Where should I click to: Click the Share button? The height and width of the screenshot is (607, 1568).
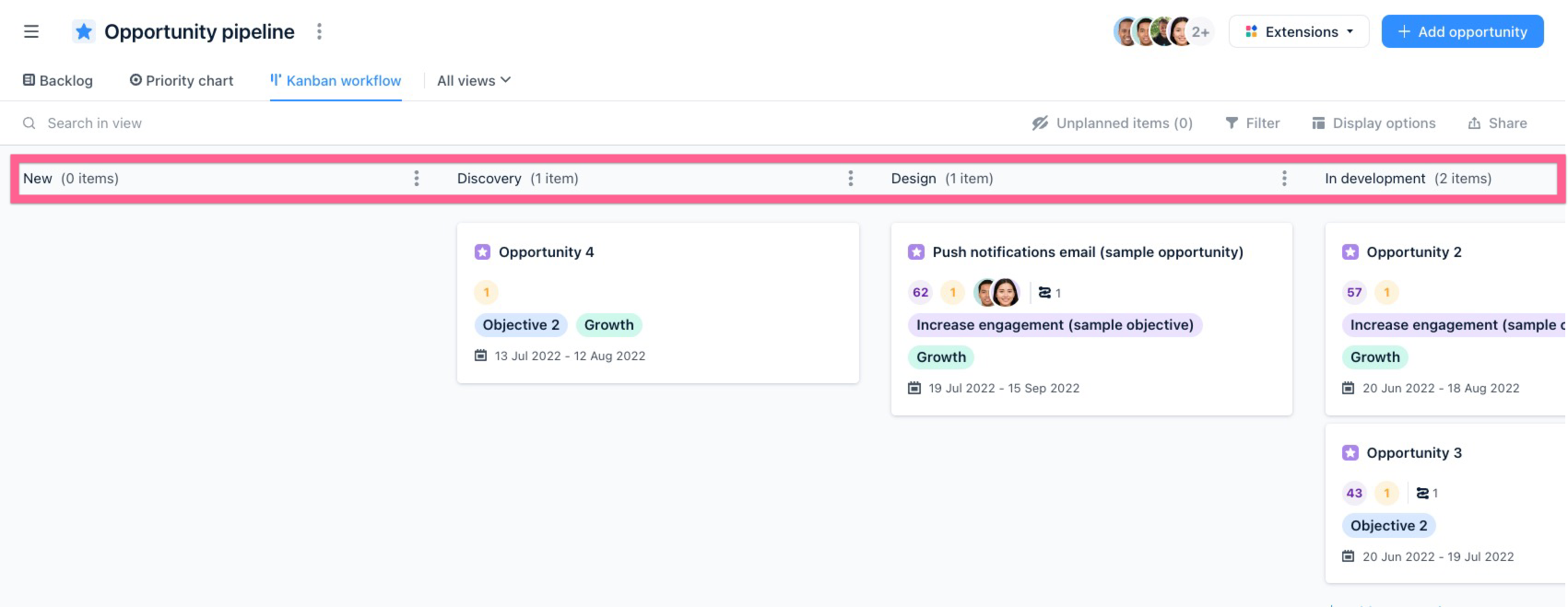(x=1498, y=123)
